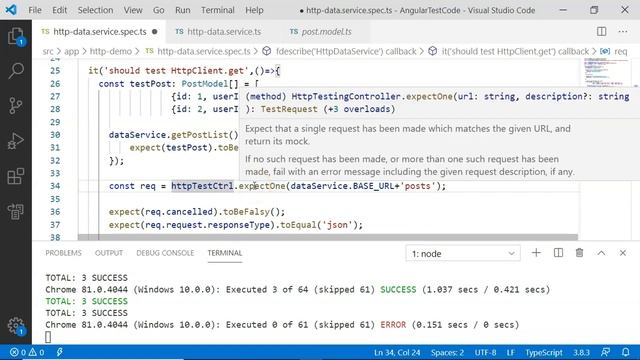This screenshot has height=360, width=640.
Task: Show the OUTPUT panel tab
Action: tap(109, 253)
